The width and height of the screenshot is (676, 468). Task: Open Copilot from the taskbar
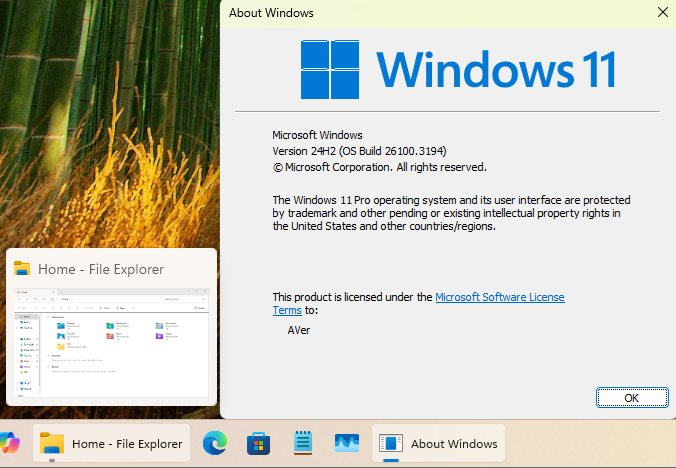(x=9, y=443)
